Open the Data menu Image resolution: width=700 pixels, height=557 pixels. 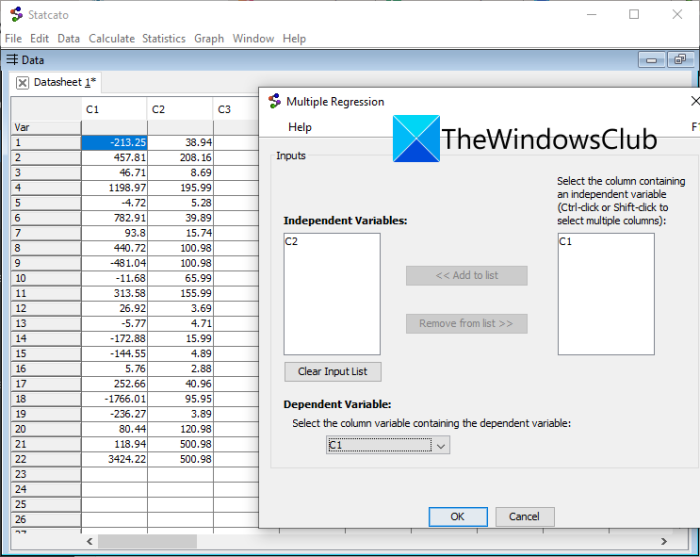[68, 38]
